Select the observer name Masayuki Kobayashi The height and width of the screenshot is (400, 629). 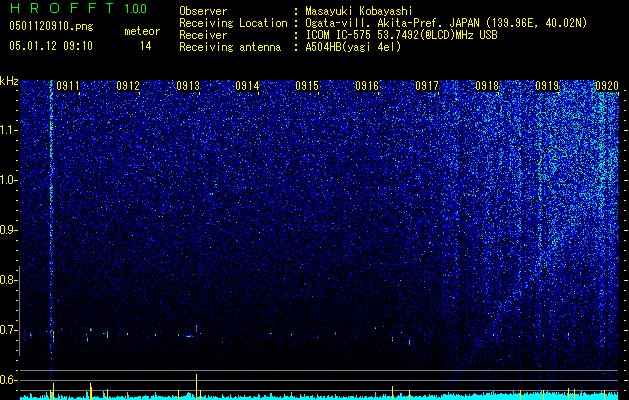(x=359, y=11)
